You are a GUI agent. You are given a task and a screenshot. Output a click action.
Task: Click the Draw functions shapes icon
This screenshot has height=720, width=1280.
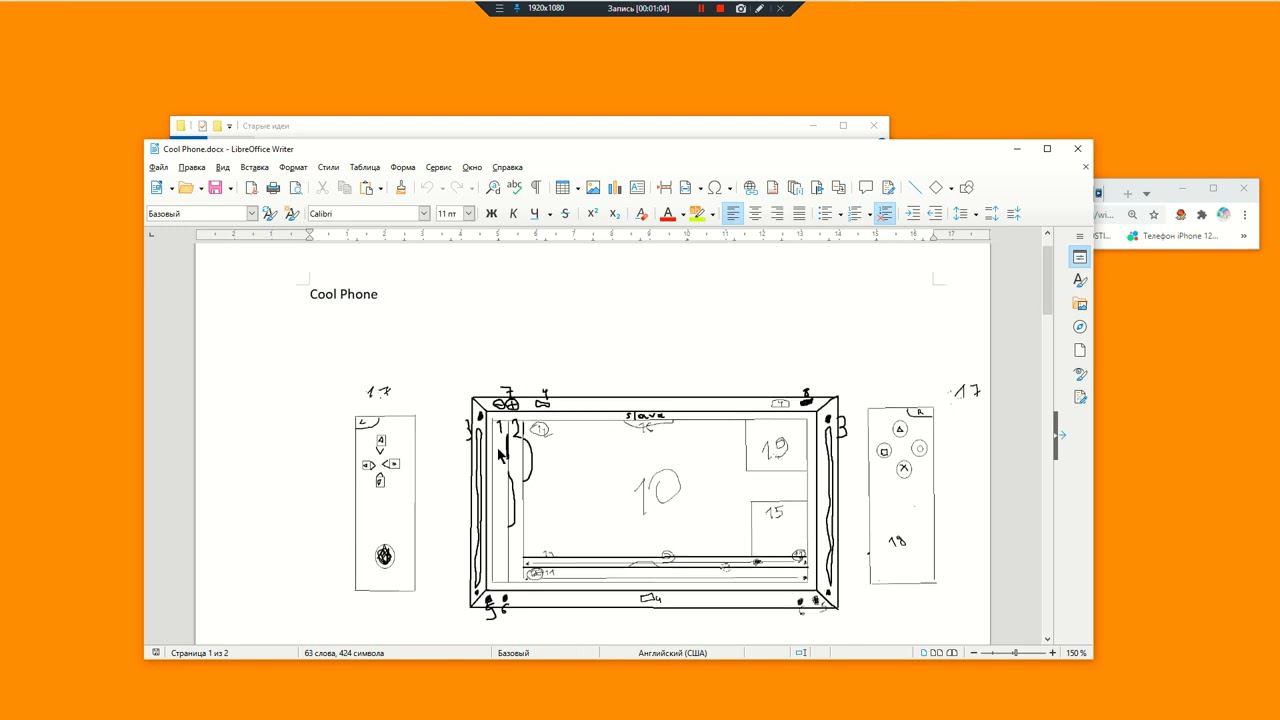[x=966, y=188]
